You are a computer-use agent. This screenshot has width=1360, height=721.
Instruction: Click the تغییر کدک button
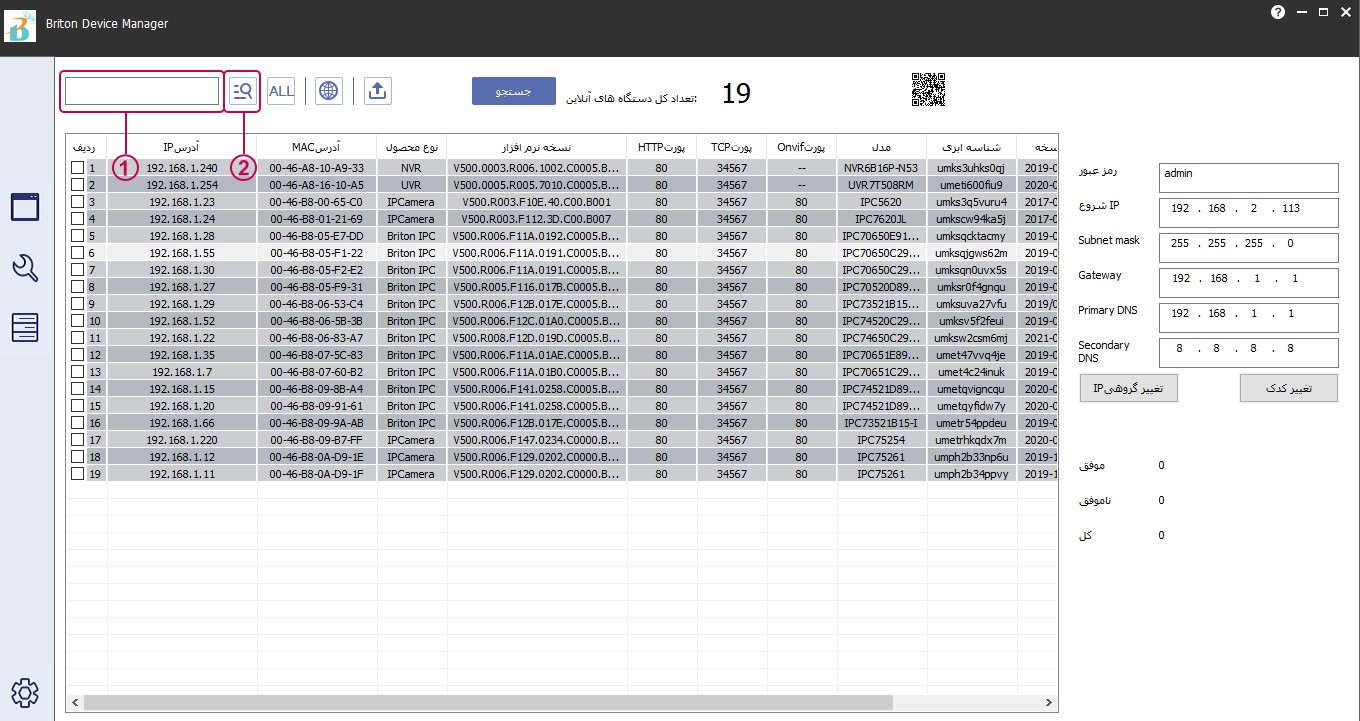1288,389
